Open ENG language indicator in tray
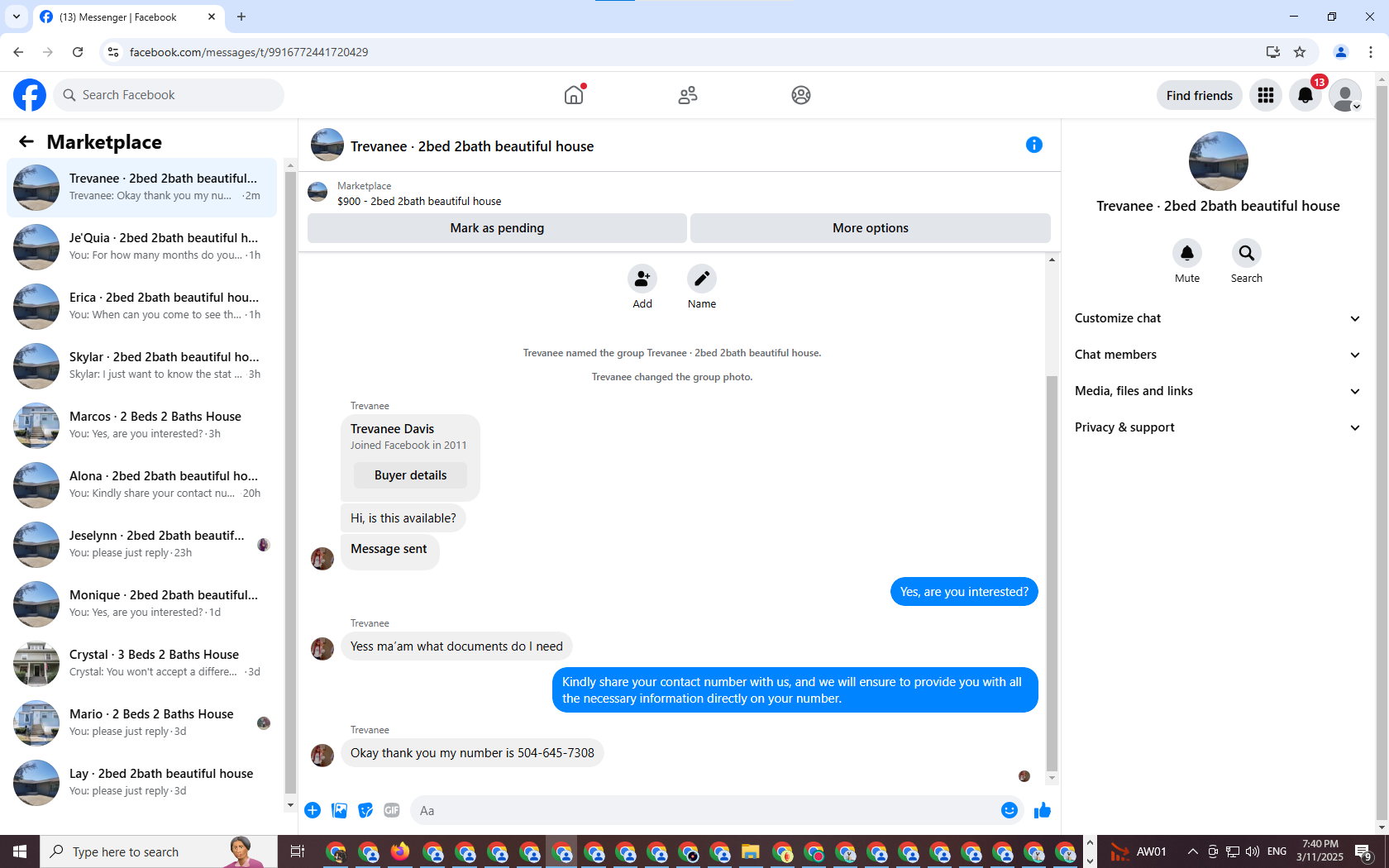Screen dimensions: 1389x868 pos(1277,851)
